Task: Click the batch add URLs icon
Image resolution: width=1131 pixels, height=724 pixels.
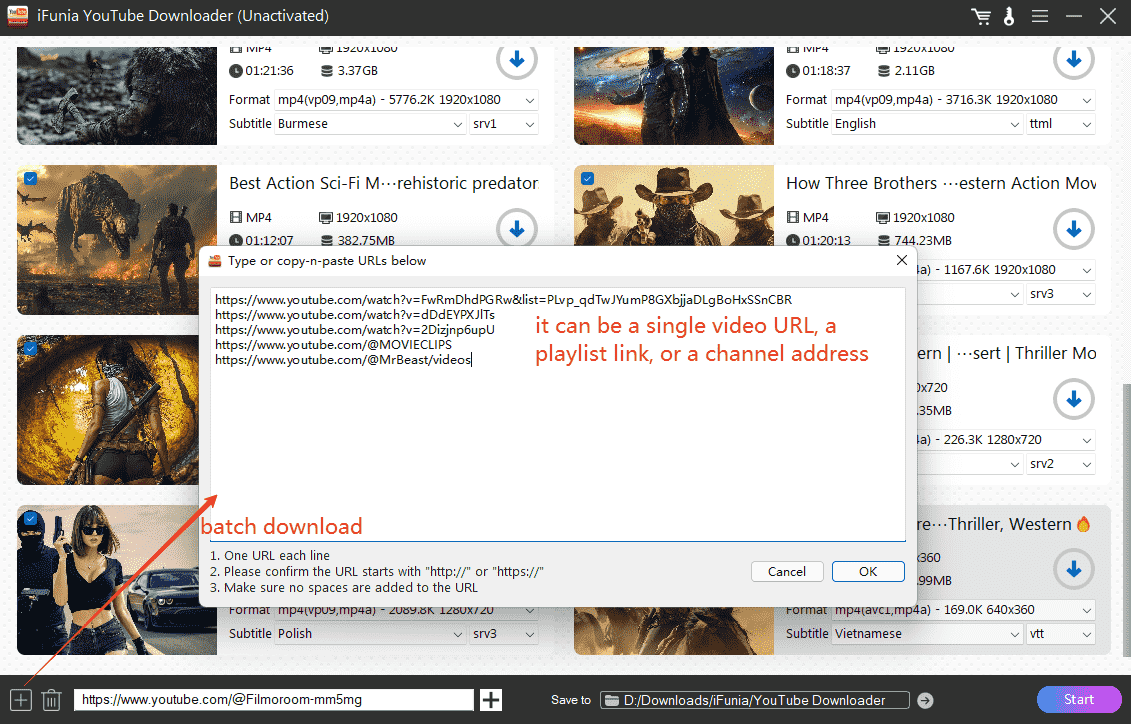Action: point(21,700)
